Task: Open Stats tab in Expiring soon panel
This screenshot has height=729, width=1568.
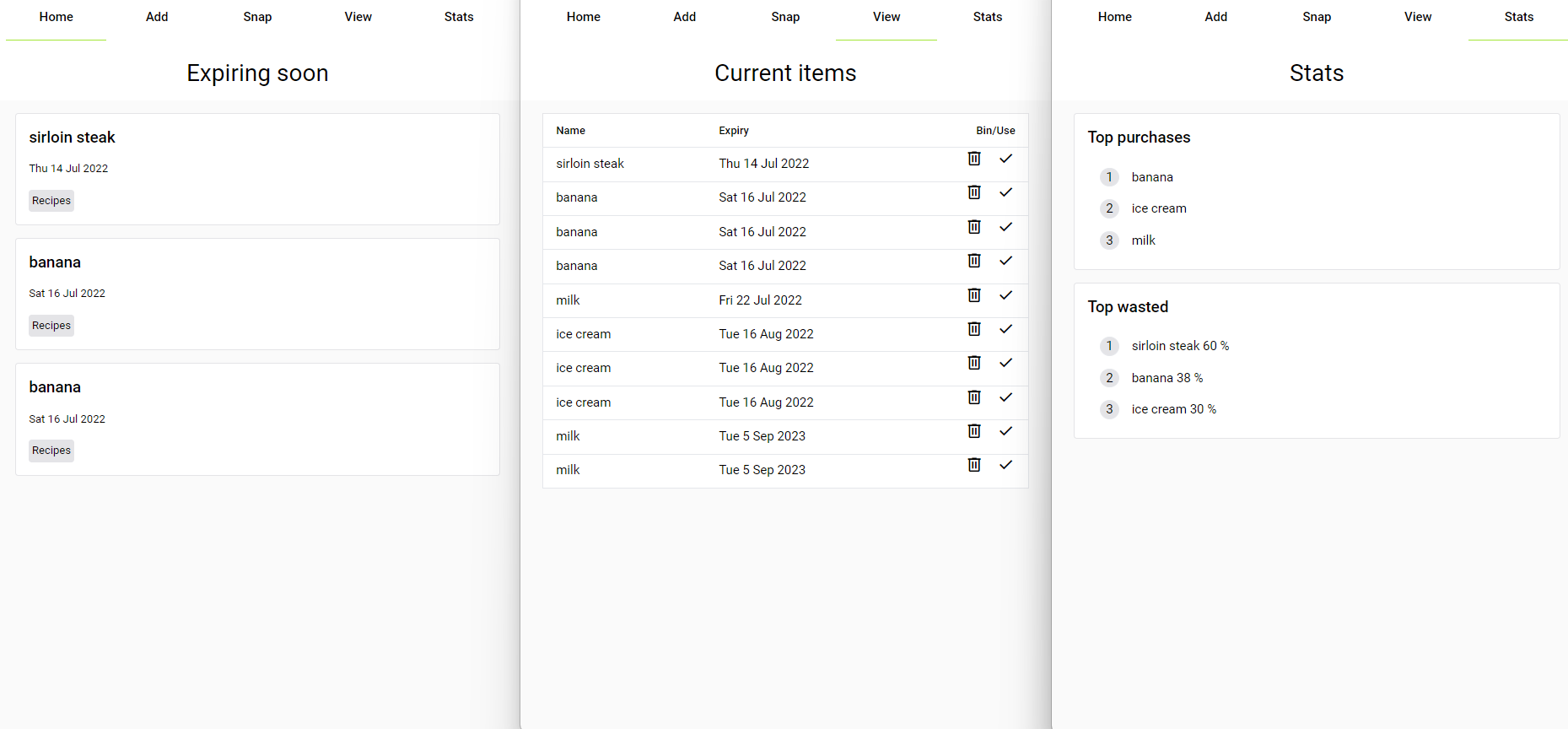Action: pos(459,17)
